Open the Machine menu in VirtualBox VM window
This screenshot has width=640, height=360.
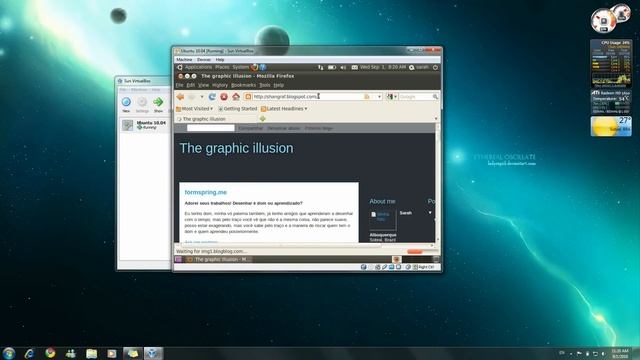click(184, 60)
